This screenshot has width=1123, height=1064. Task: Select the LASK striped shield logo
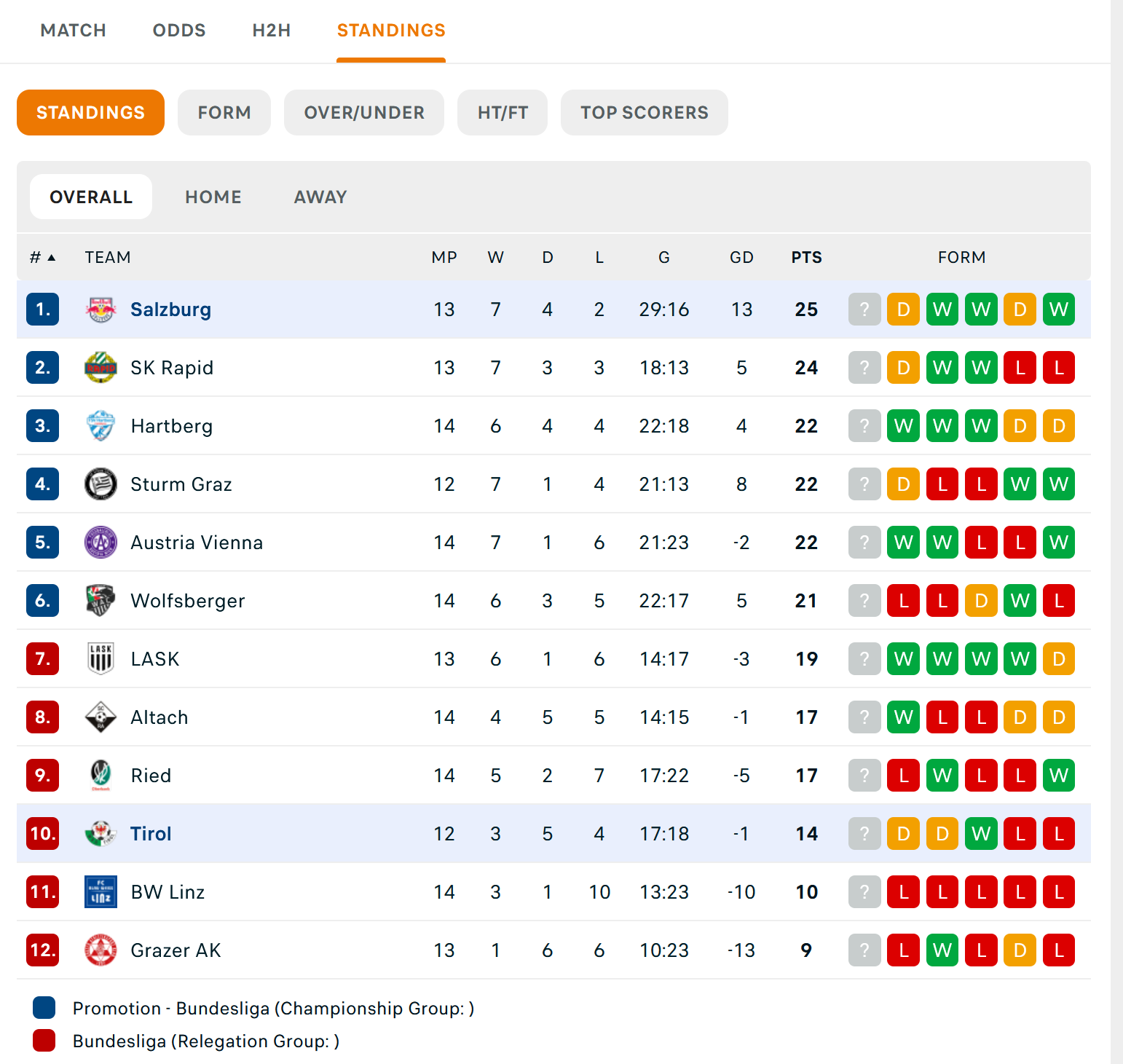tap(101, 659)
